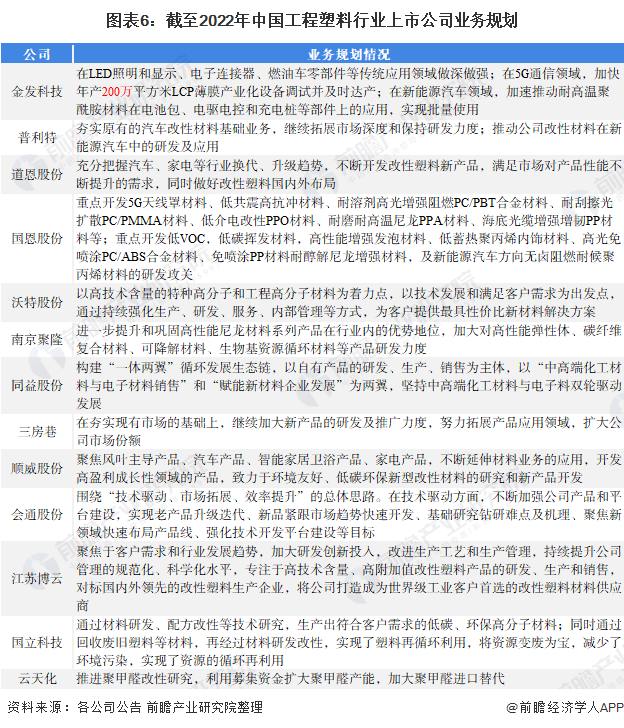Click 南京聚隆 plan text starting '进一步提升和巩固'
This screenshot has width=624, height=728.
click(348, 339)
